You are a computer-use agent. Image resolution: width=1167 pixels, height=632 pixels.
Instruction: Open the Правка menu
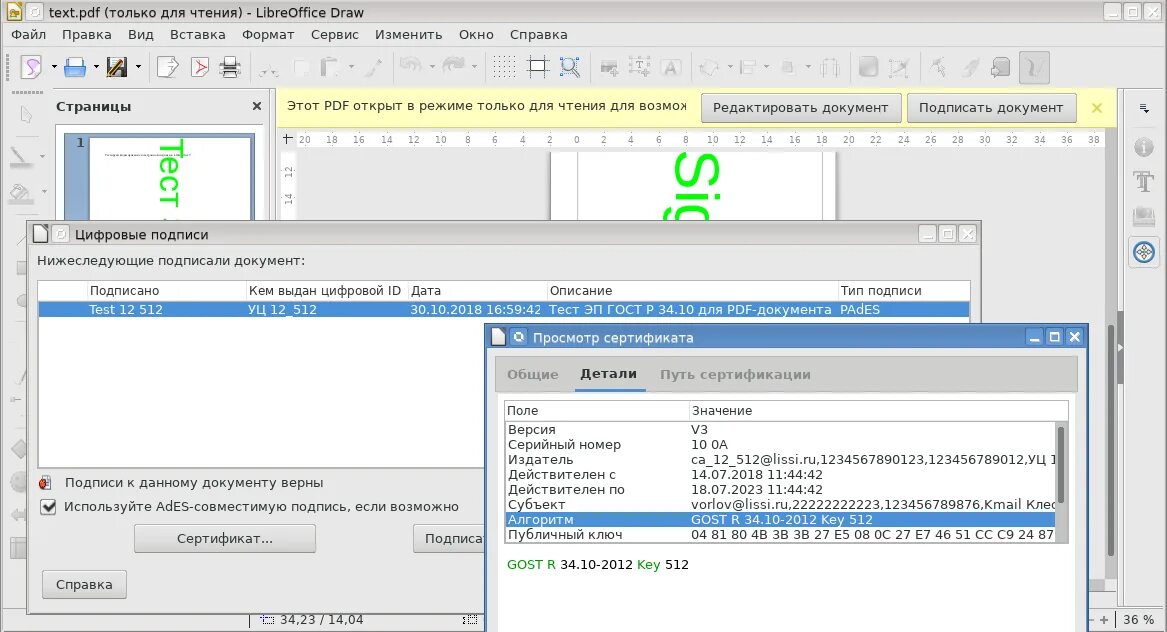pyautogui.click(x=86, y=34)
